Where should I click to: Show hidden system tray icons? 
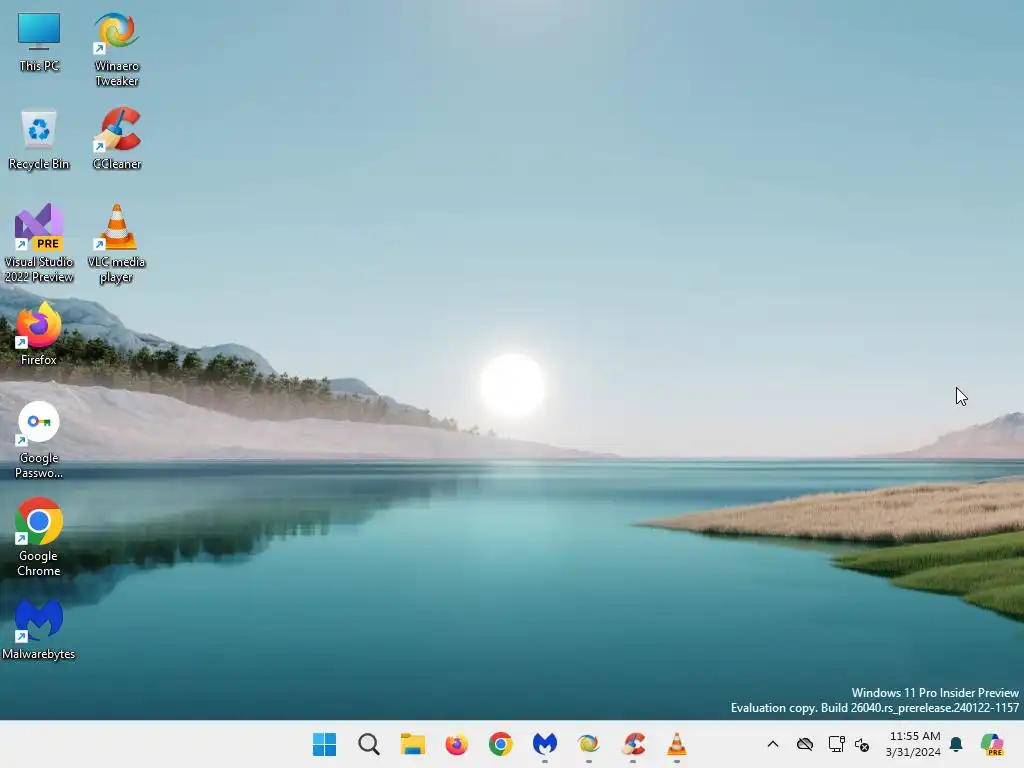pos(773,744)
